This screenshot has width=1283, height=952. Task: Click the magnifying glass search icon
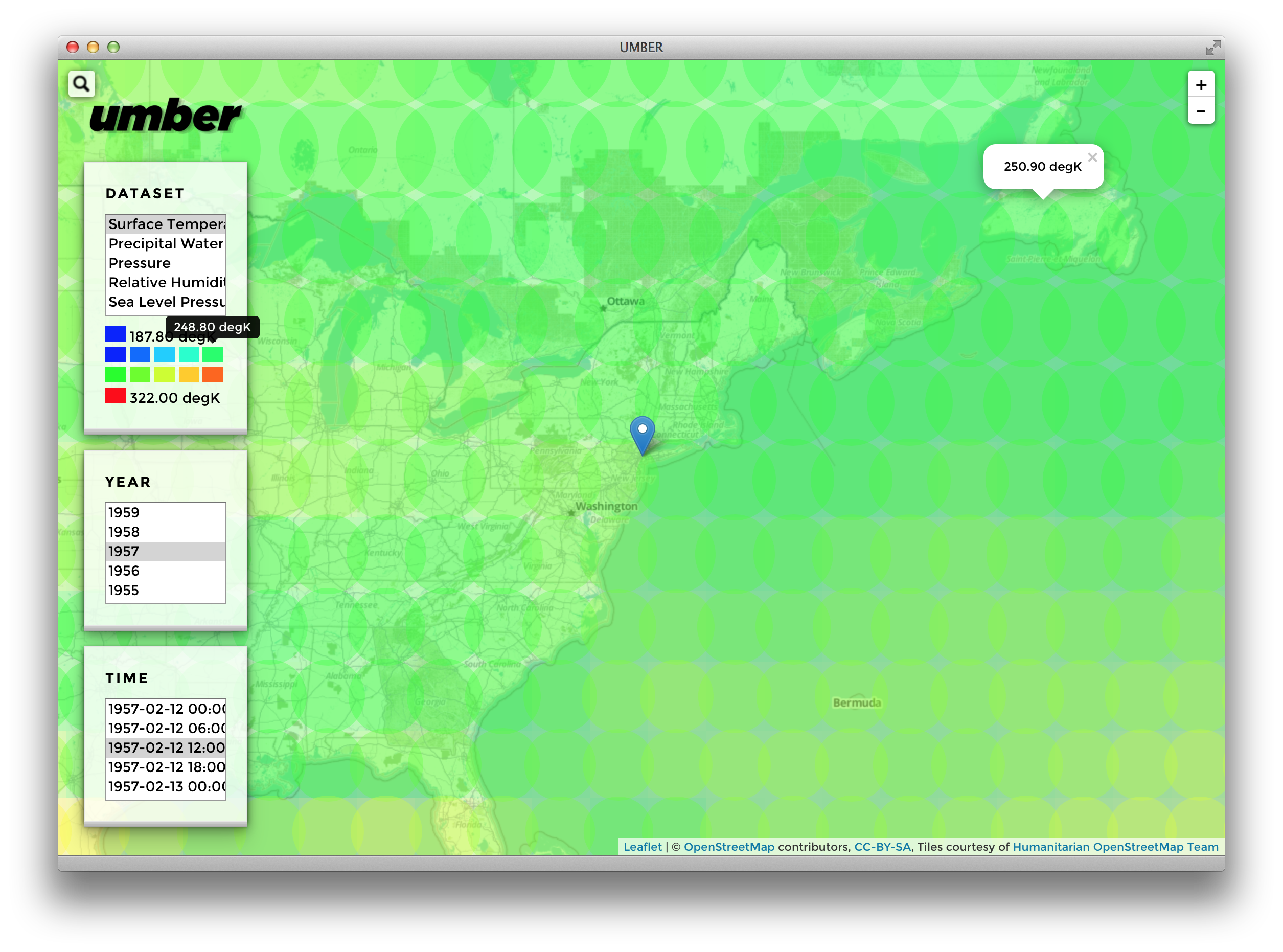[81, 84]
